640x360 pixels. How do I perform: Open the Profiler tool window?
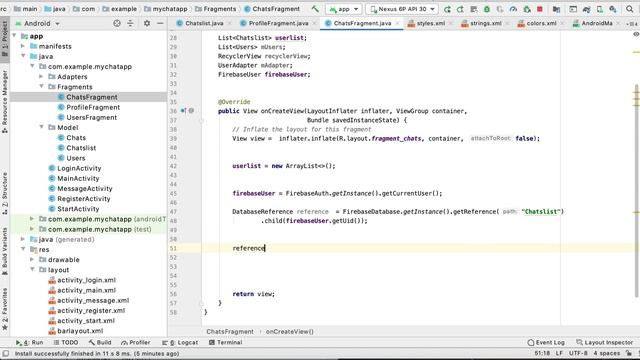(x=136, y=342)
